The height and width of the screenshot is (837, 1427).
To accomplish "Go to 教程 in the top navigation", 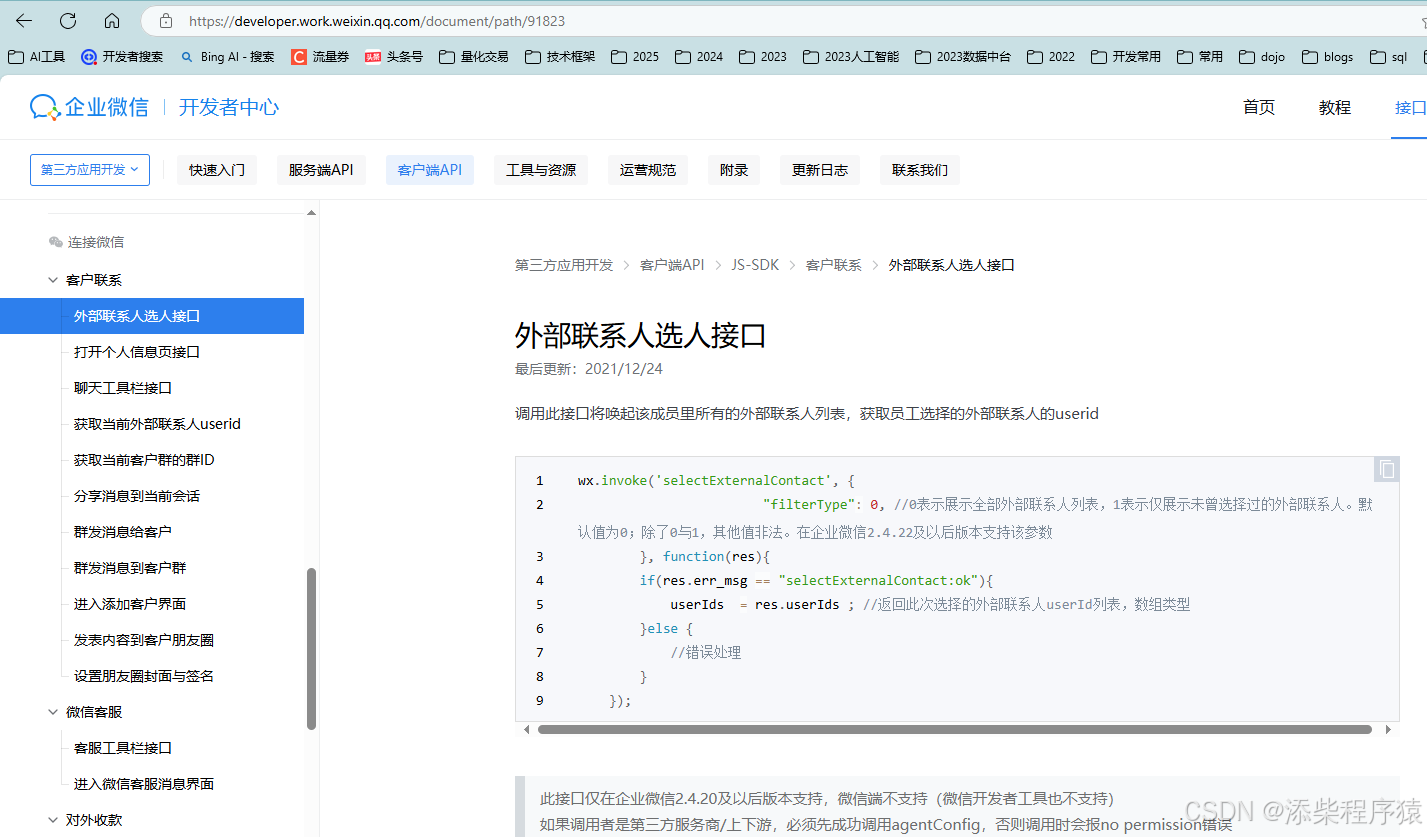I will (1335, 108).
